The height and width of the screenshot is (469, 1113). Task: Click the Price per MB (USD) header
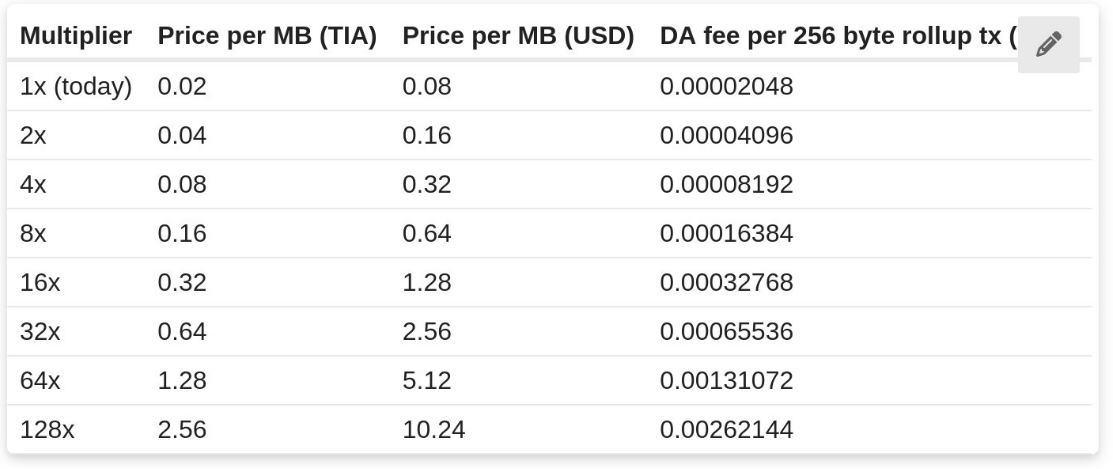pos(518,38)
